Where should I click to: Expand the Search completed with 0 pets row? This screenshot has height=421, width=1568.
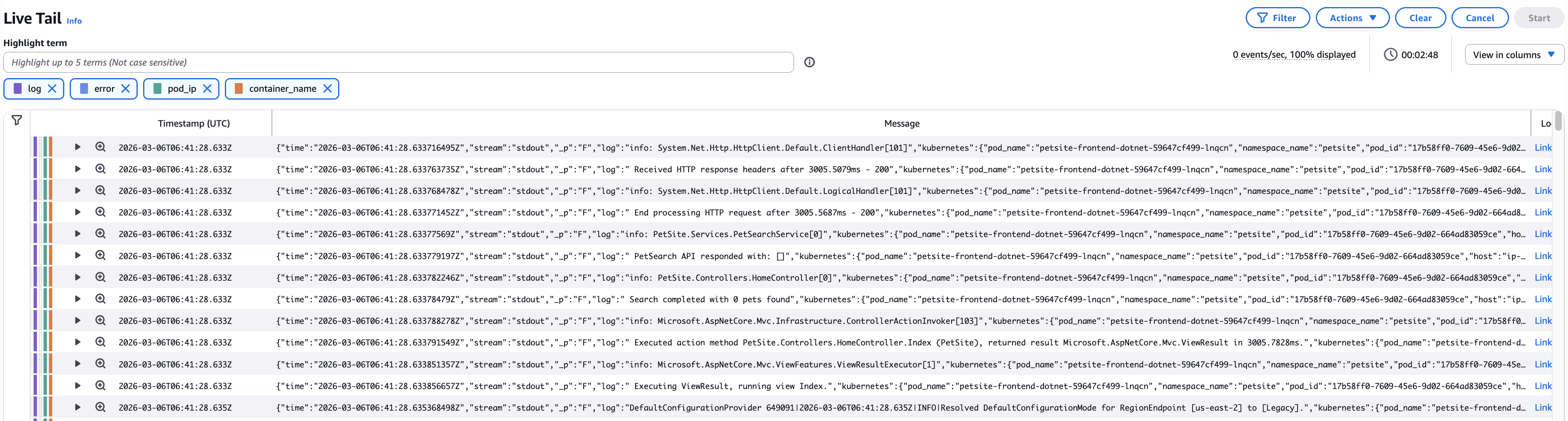pos(77,299)
